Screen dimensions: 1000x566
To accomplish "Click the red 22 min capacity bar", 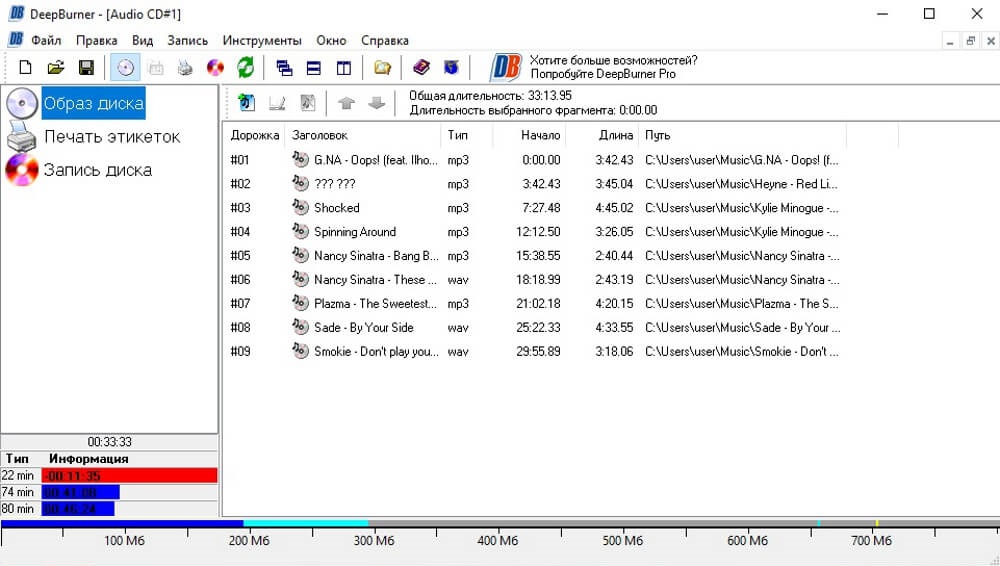I will 129,475.
